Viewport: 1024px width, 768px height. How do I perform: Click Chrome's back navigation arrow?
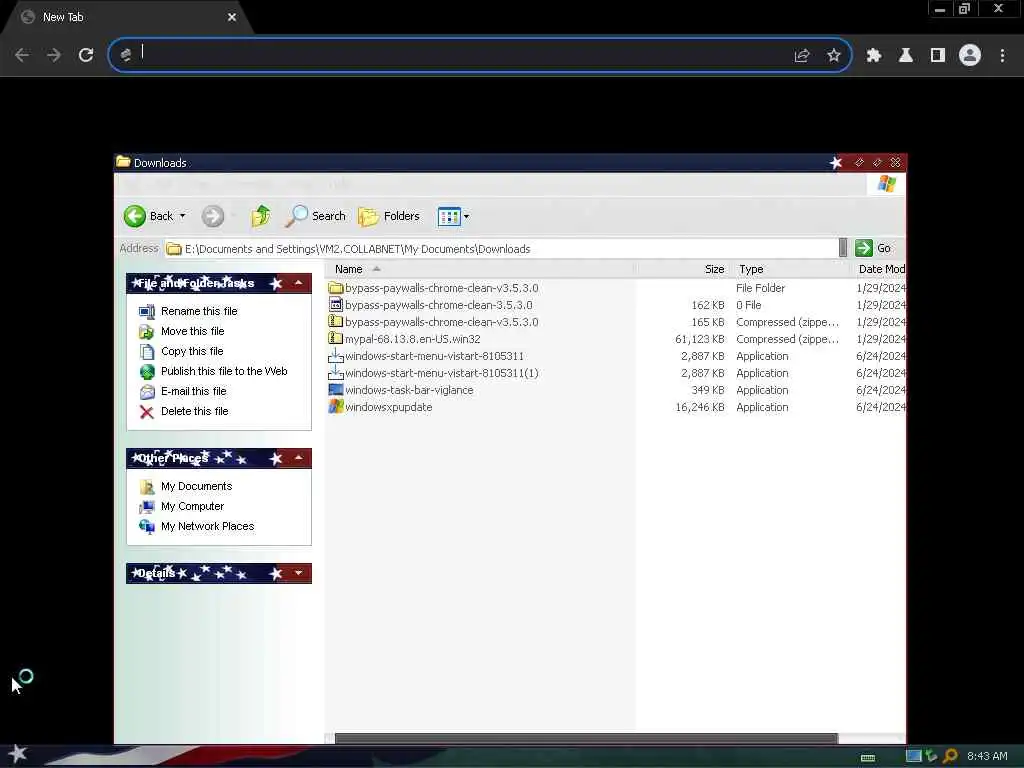tap(22, 55)
